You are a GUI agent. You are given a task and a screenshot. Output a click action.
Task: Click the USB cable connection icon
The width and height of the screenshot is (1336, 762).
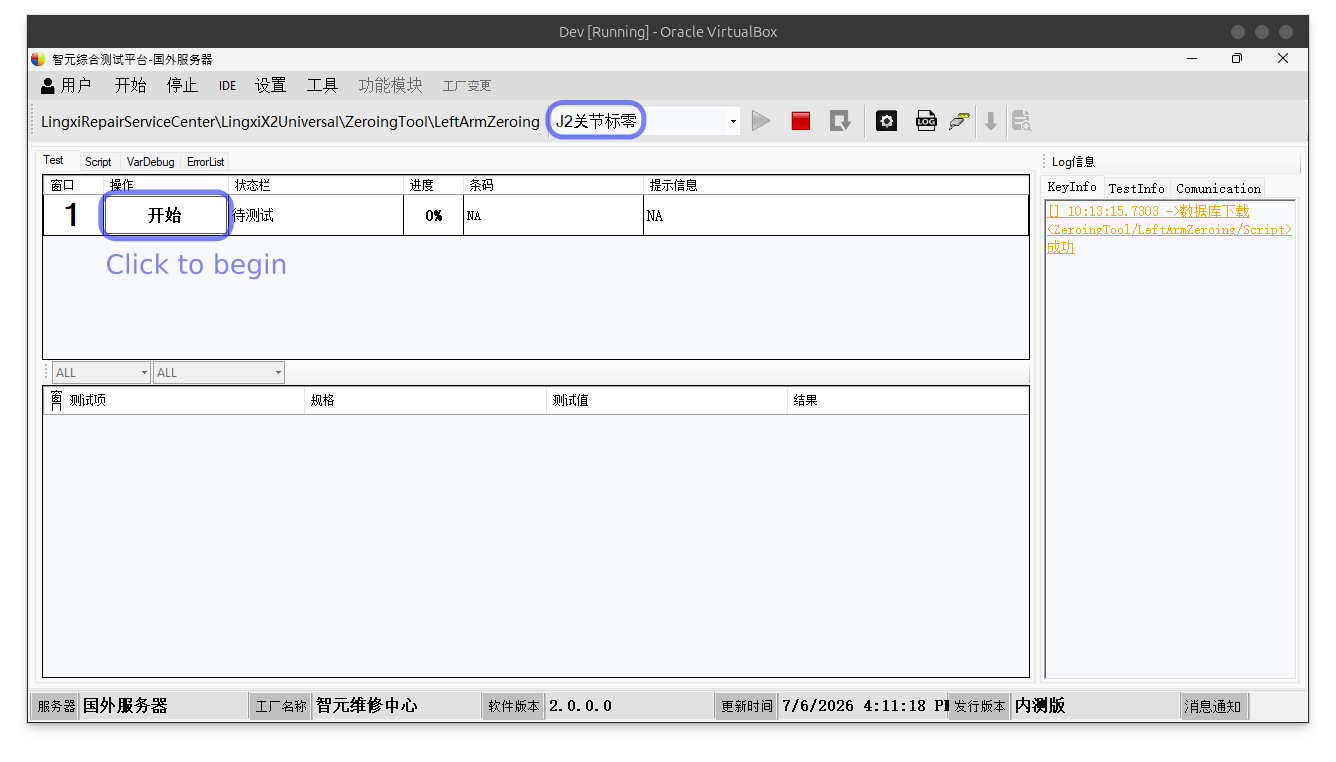[x=959, y=121]
